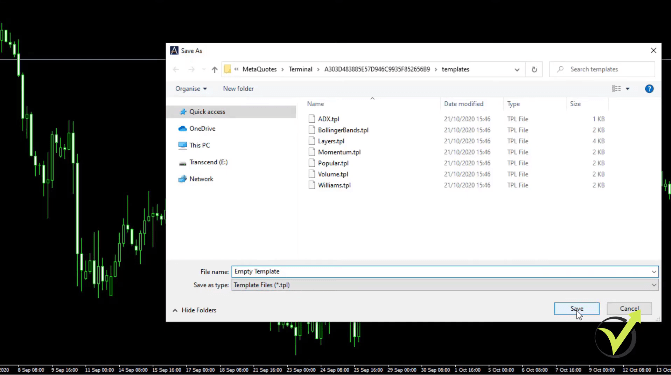
Task: Click the Williams.tpl file icon
Action: pos(312,185)
